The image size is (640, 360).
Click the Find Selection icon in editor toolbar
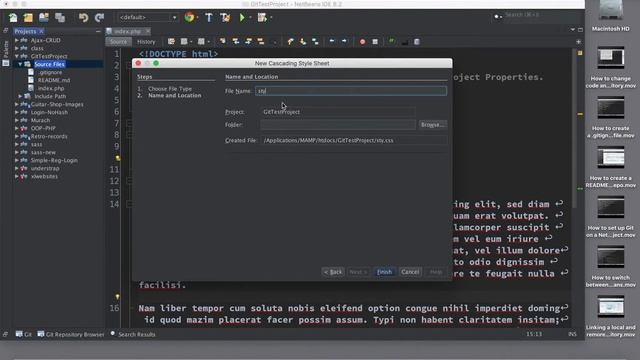point(222,42)
